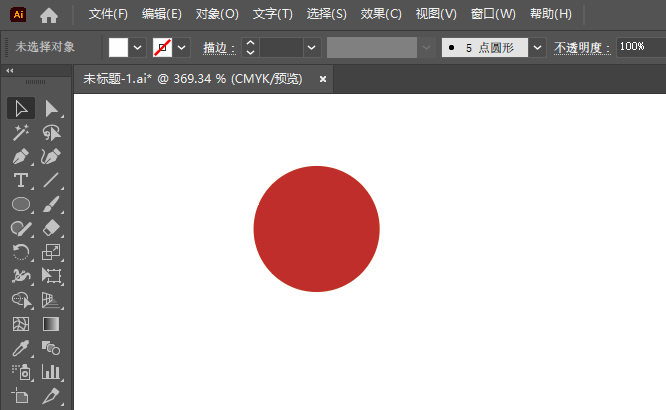The image size is (666, 410).
Task: Click the stroke weight input field
Action: coord(282,47)
